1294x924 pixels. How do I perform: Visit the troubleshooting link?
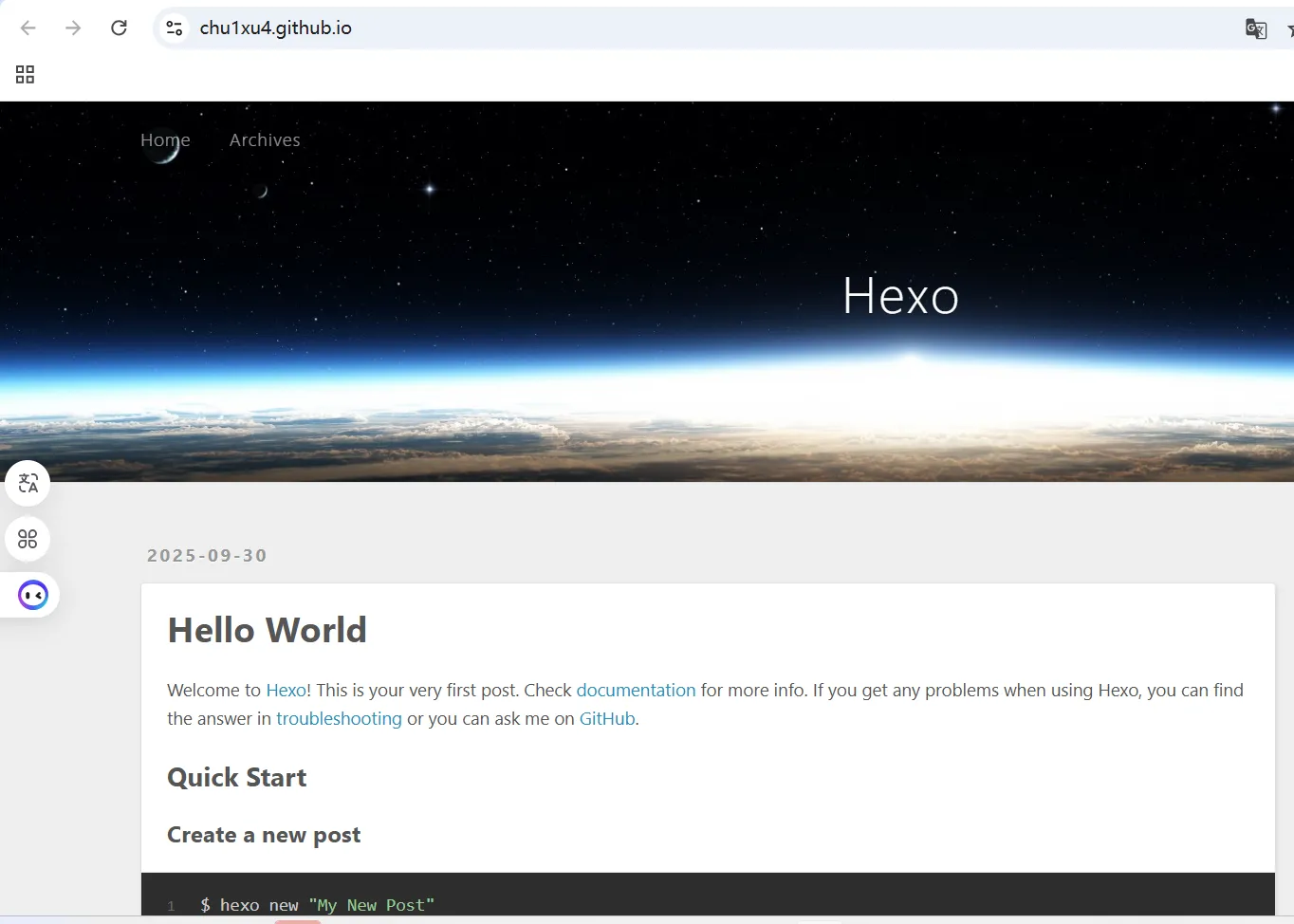coord(339,719)
